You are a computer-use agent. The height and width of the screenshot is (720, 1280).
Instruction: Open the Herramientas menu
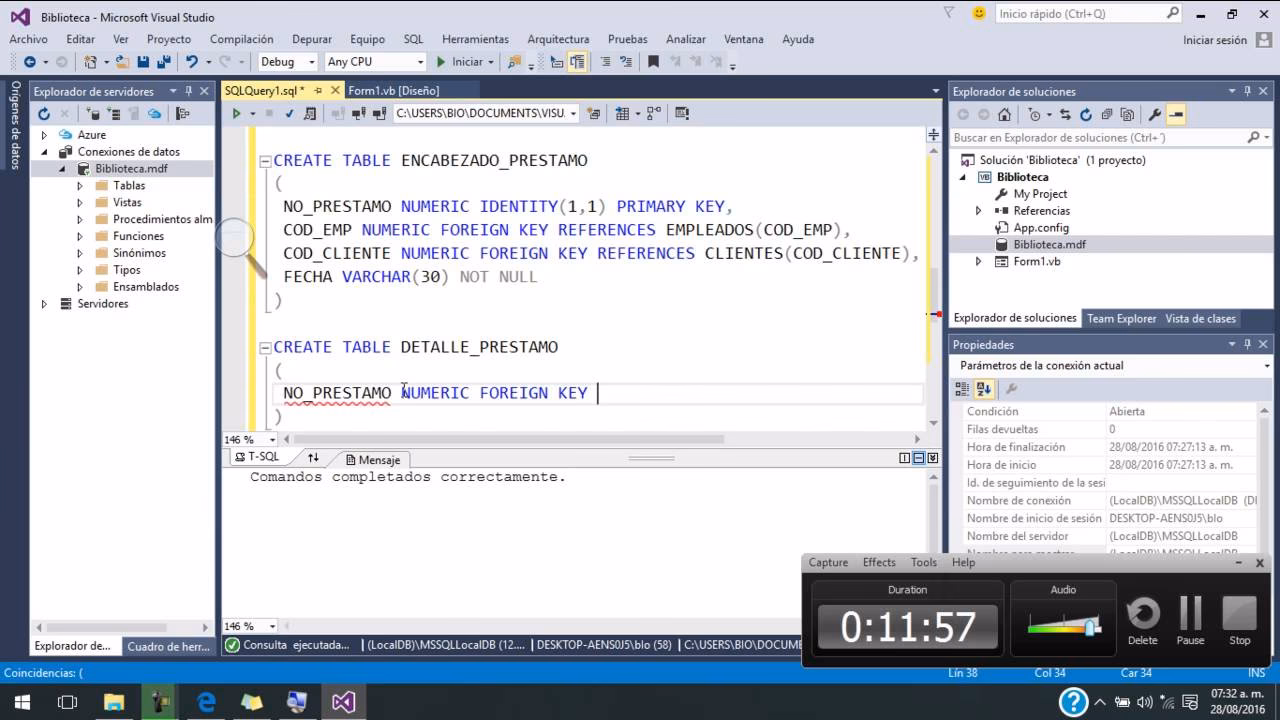[x=474, y=39]
